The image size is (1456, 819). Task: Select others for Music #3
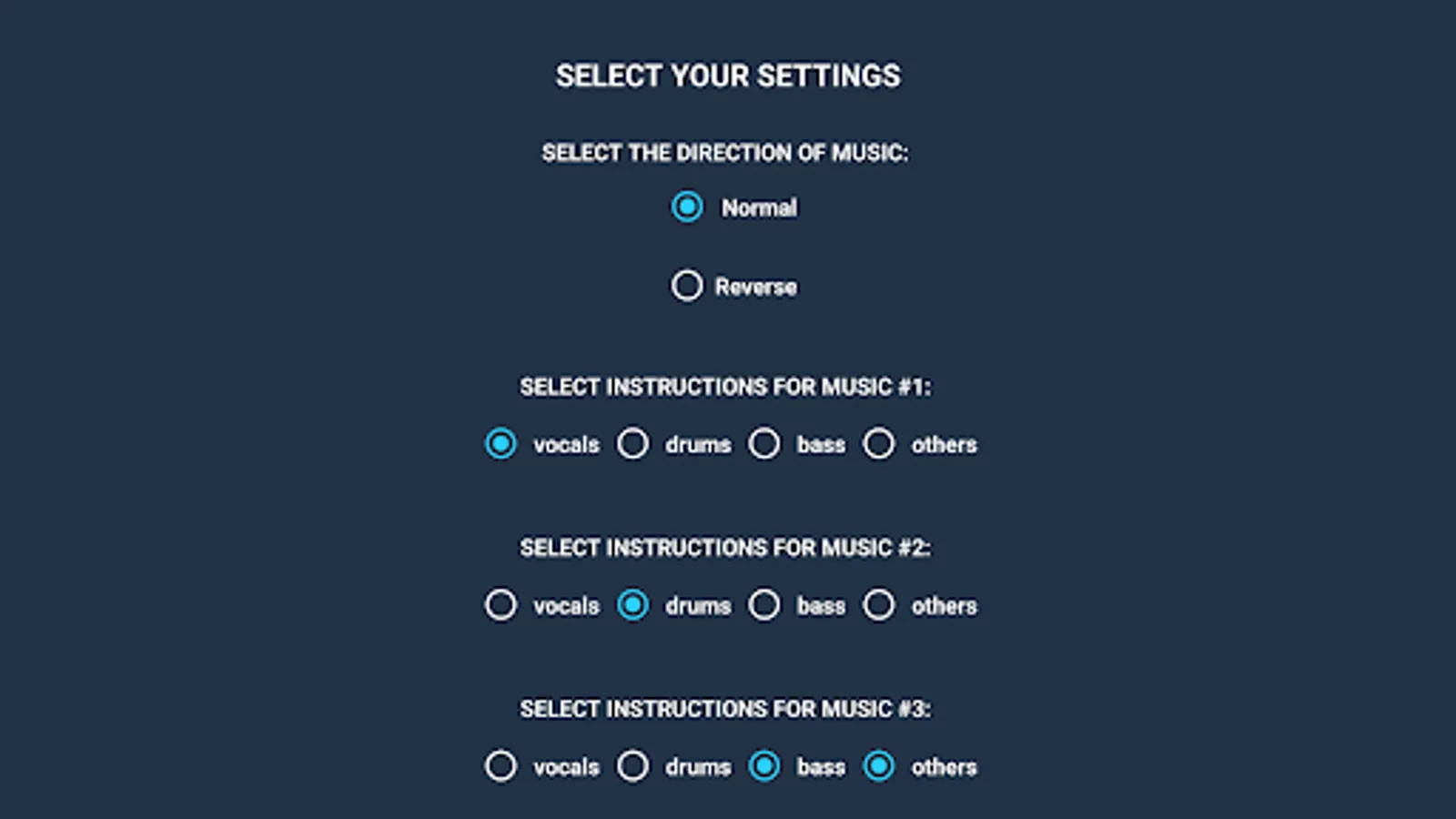pos(878,766)
